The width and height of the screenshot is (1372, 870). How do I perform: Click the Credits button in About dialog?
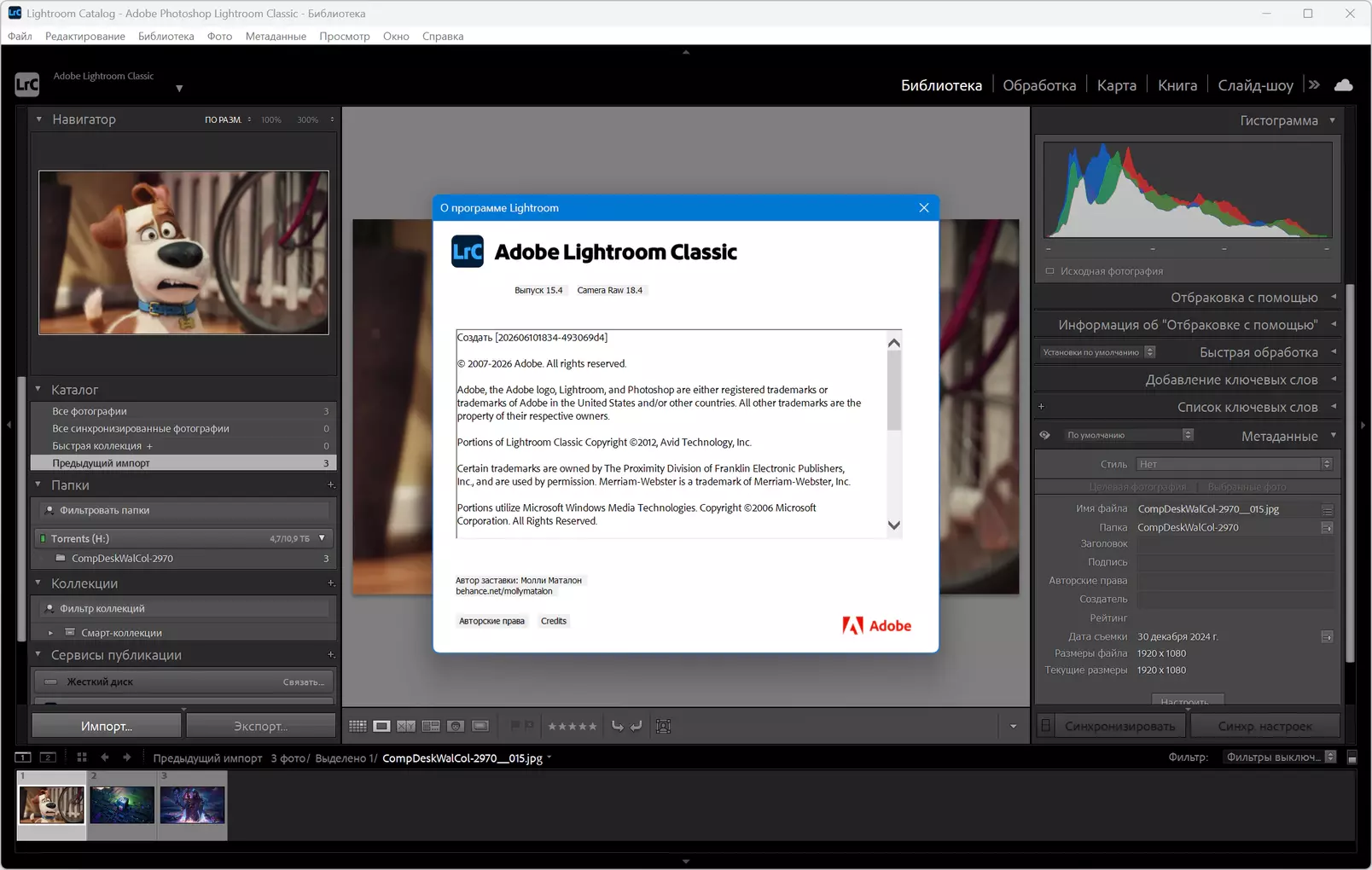click(x=554, y=621)
